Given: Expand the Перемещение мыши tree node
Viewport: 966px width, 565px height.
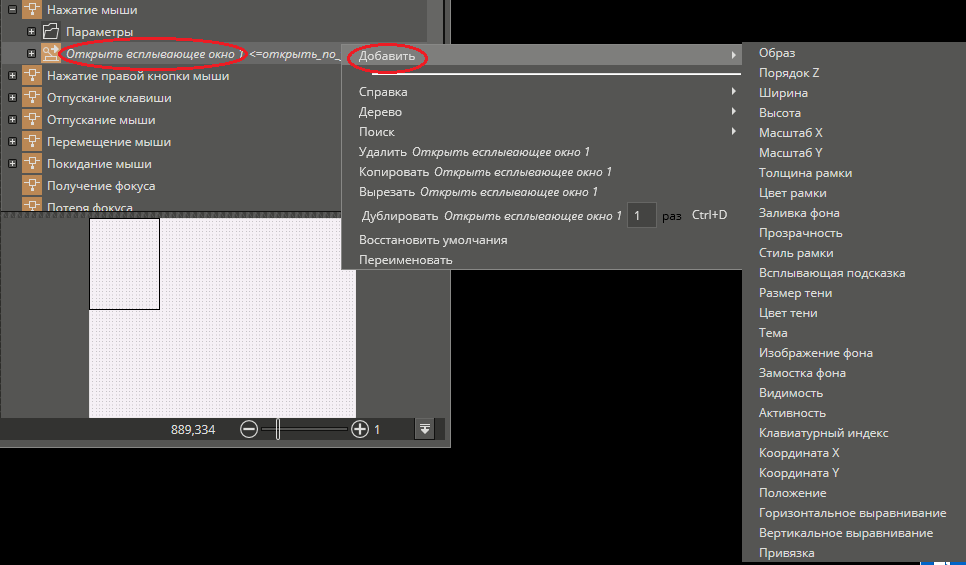Looking at the screenshot, I should coord(12,142).
